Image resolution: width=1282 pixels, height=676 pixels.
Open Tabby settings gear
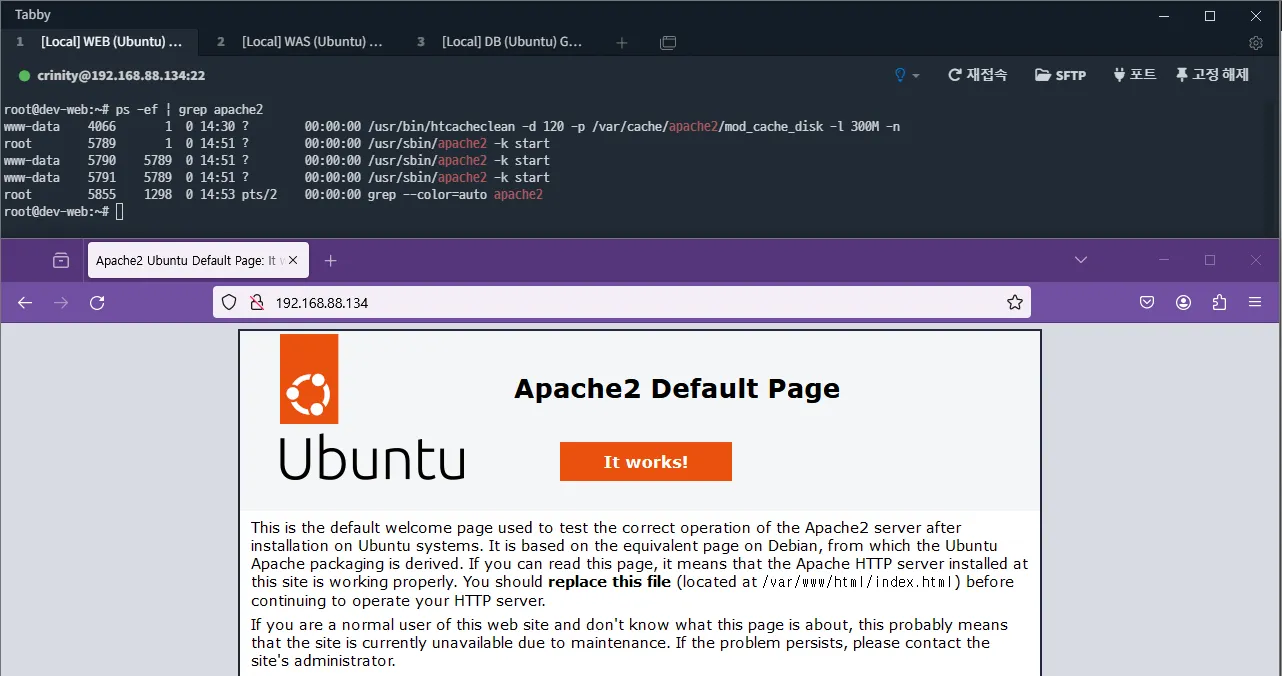click(x=1256, y=43)
